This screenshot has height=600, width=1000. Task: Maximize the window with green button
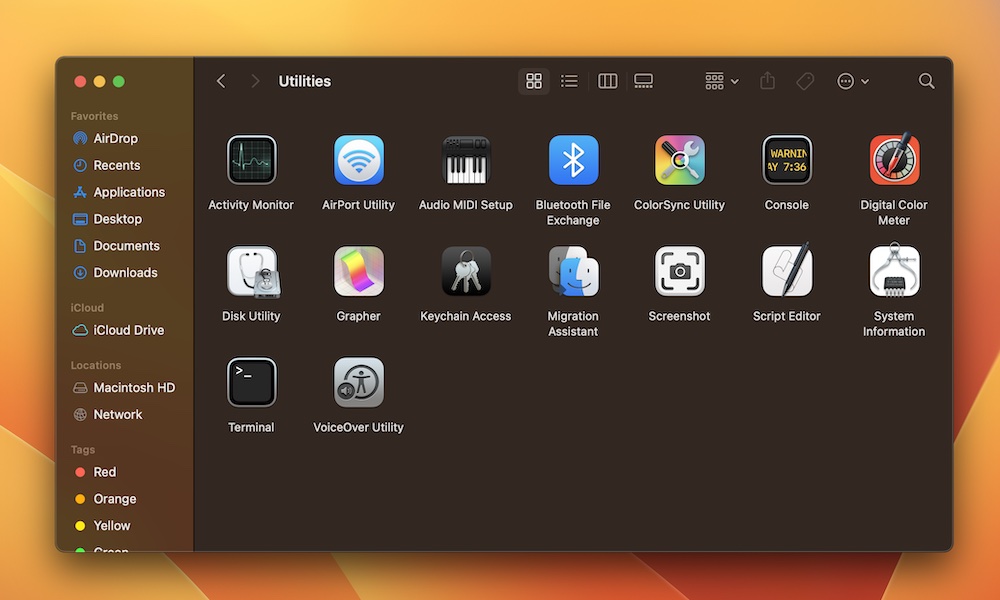tap(119, 81)
